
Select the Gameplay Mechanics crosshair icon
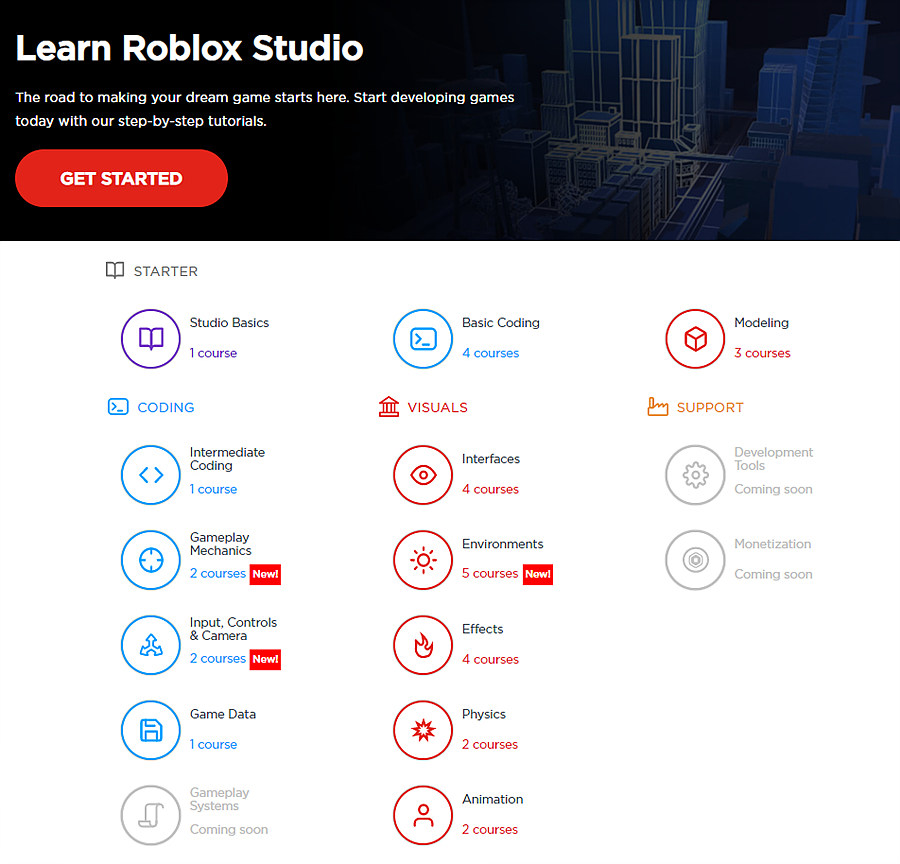pyautogui.click(x=151, y=560)
